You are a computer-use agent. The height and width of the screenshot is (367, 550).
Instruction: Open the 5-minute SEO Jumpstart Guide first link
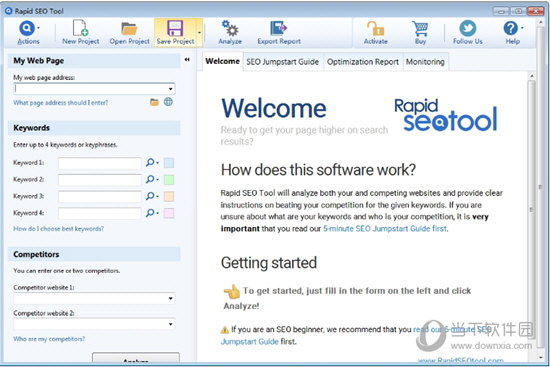[385, 229]
